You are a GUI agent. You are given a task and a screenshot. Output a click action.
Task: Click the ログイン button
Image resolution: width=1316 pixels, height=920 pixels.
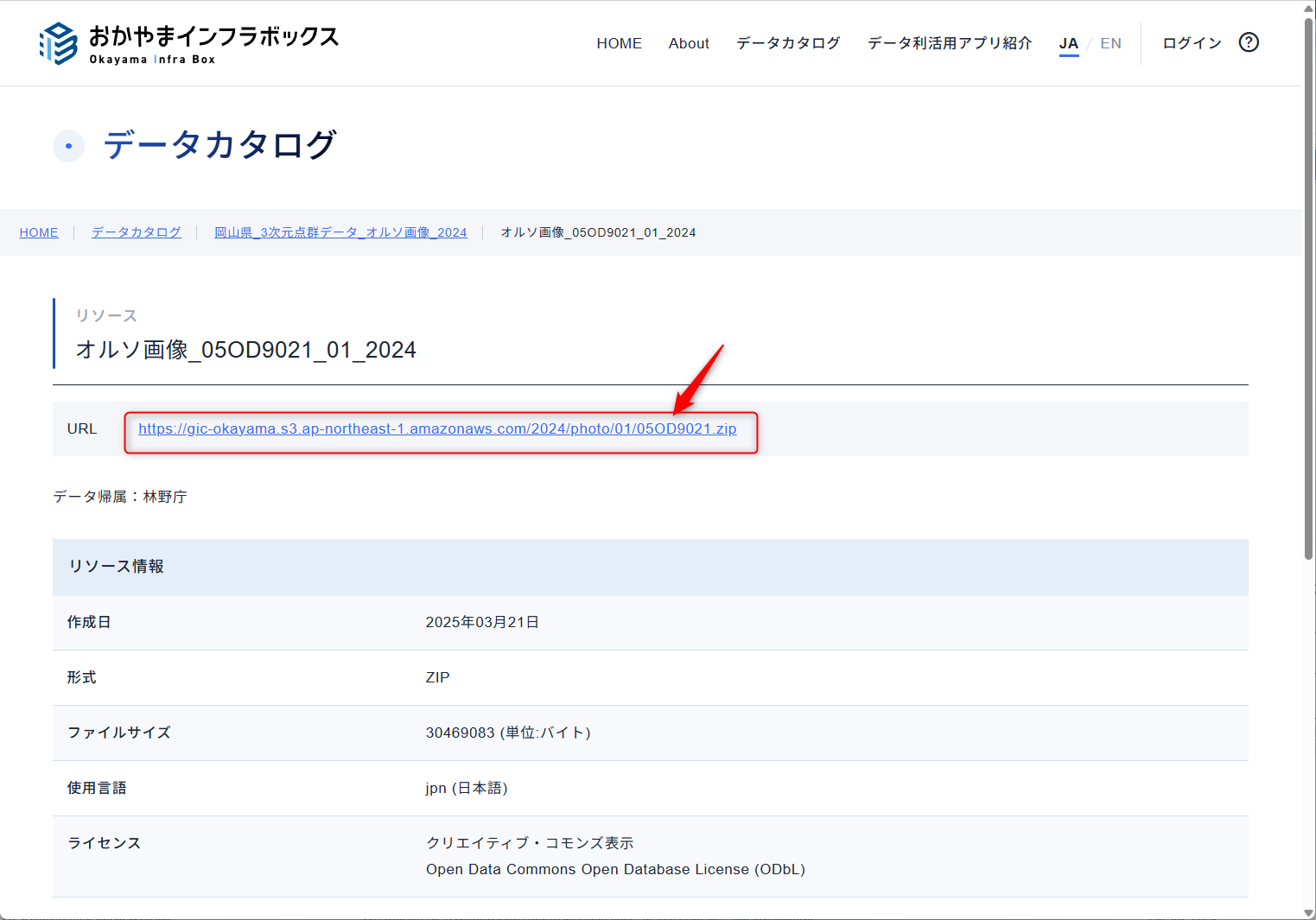pos(1192,43)
